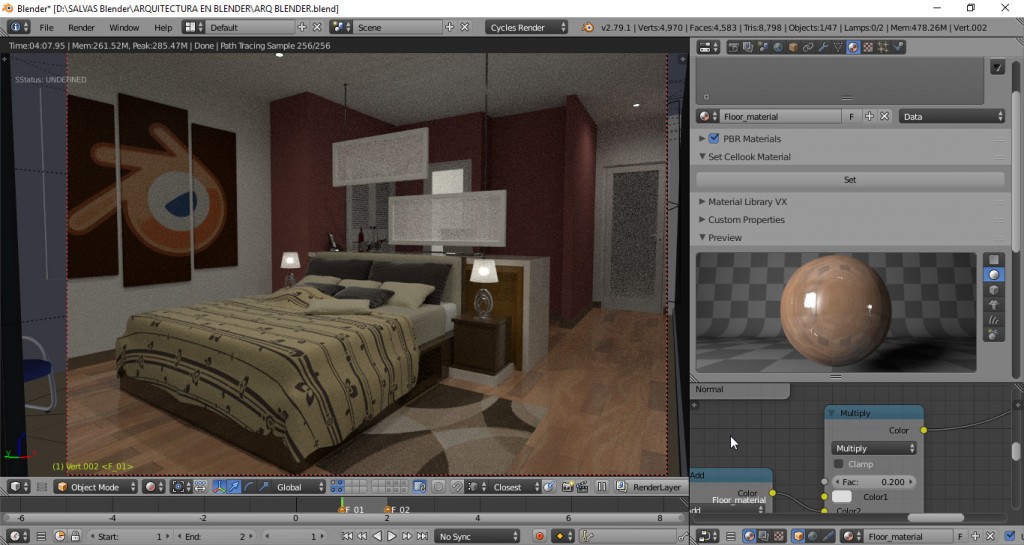Open the Cycles Render engine dropdown
The height and width of the screenshot is (545, 1024).
[527, 27]
